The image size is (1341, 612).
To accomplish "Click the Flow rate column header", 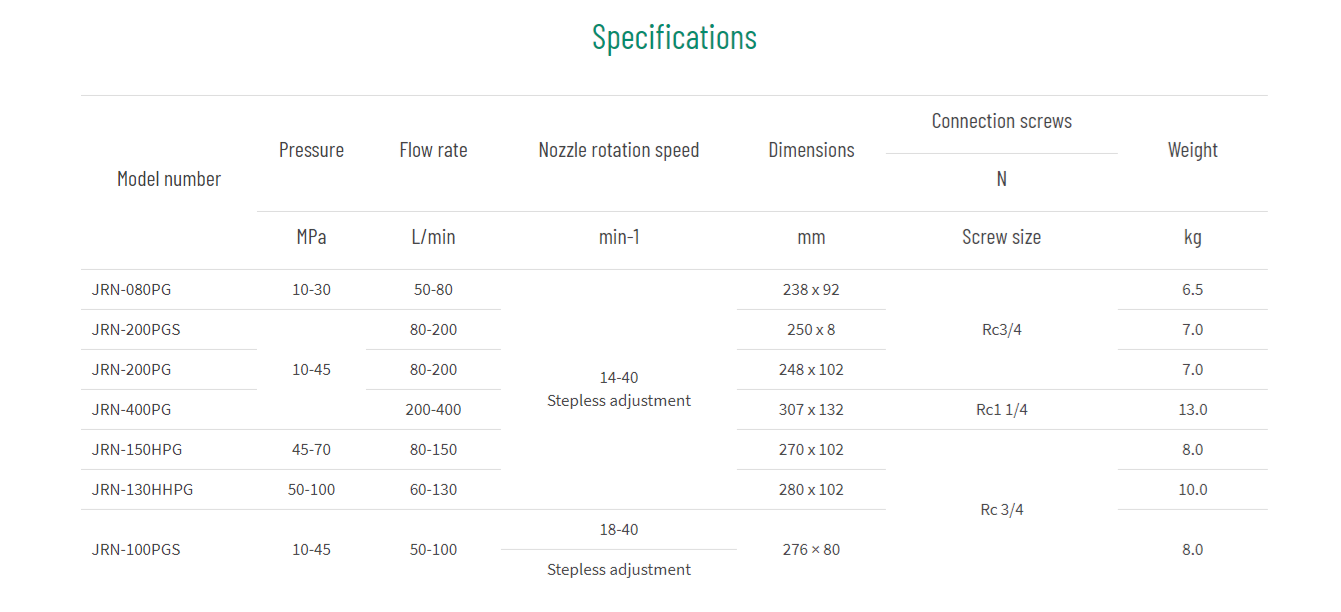I will coord(433,150).
